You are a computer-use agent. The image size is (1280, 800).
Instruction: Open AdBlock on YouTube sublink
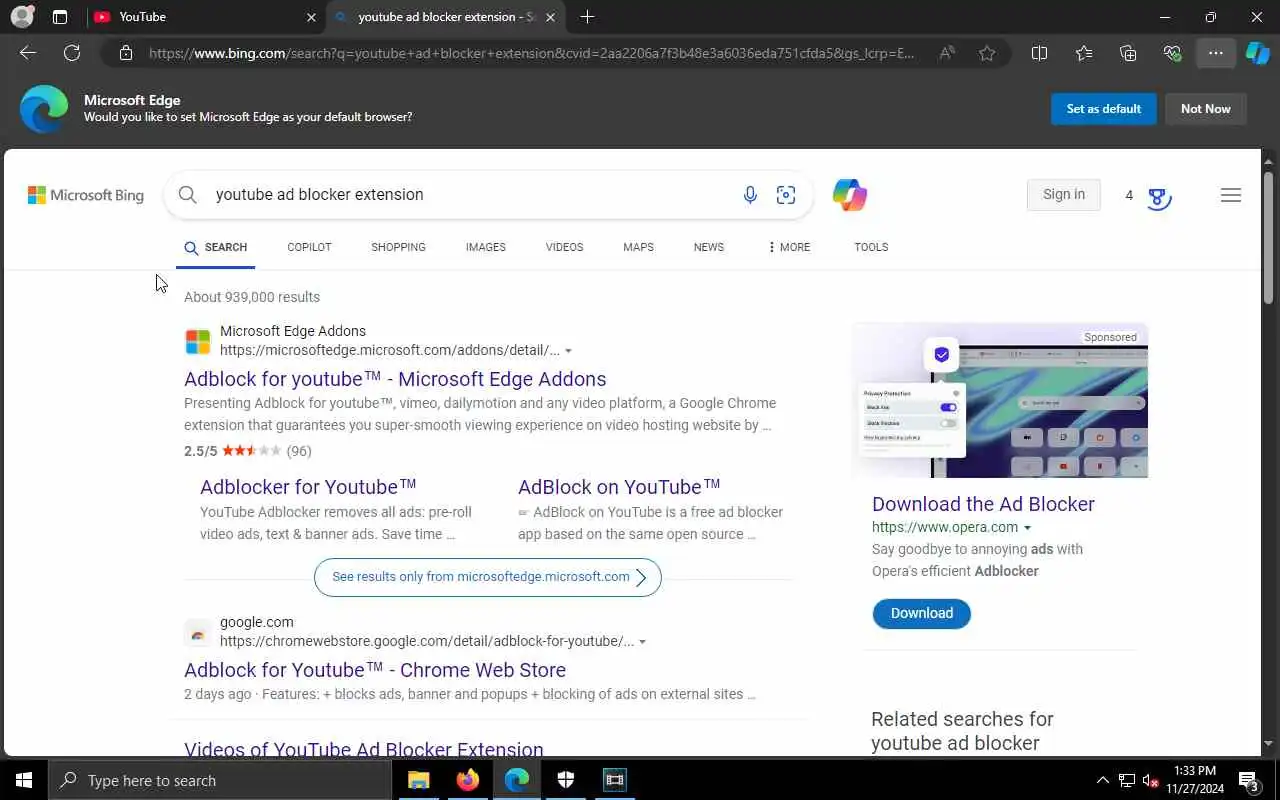619,487
